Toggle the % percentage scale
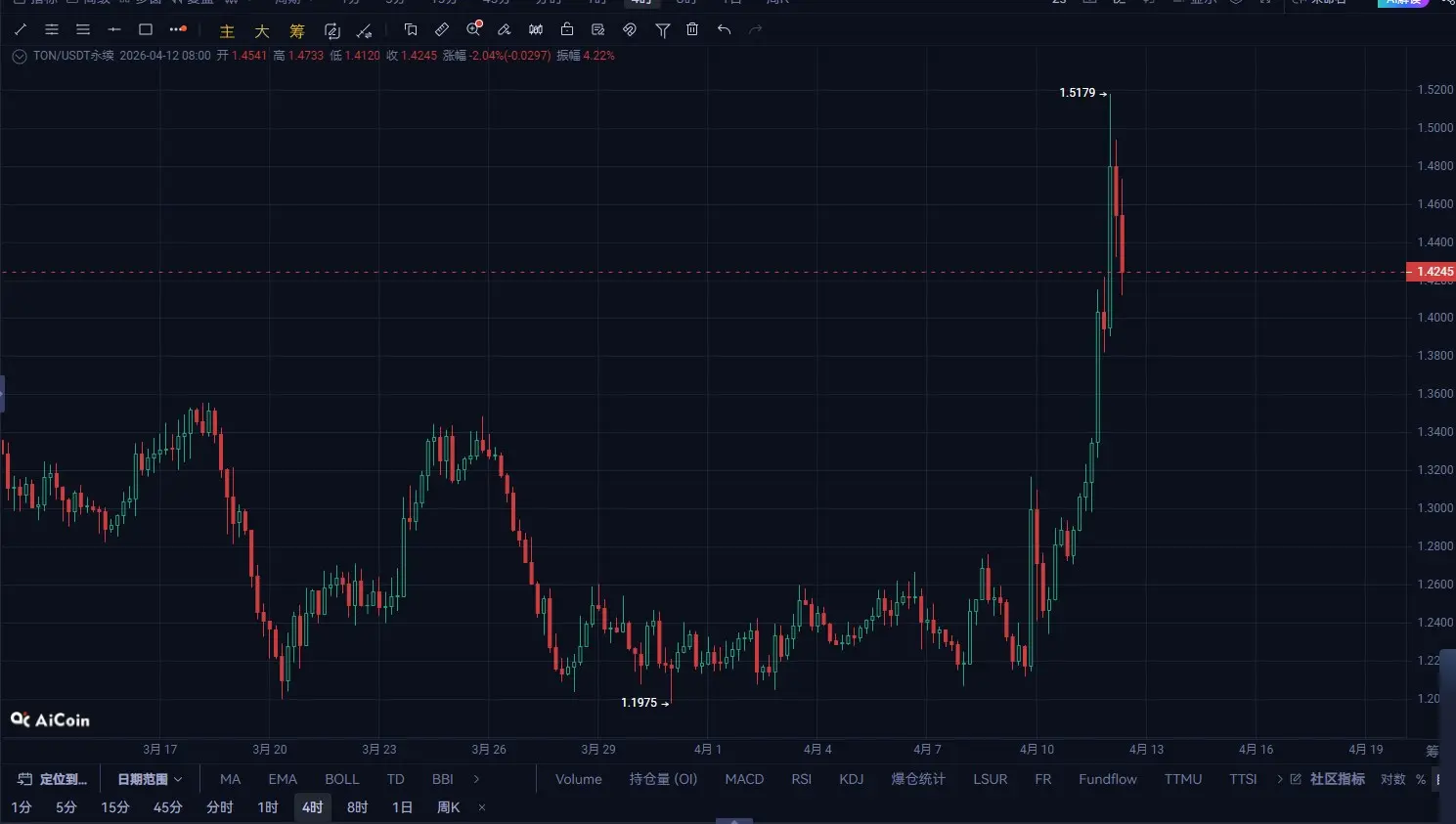 coord(1421,779)
